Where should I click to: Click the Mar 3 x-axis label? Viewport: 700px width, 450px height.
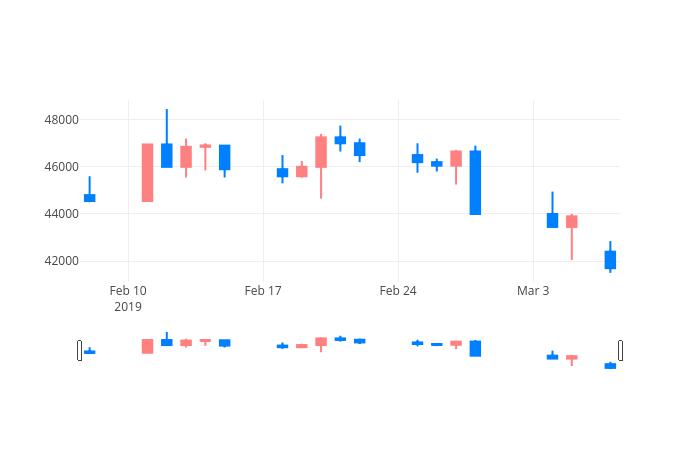click(533, 291)
